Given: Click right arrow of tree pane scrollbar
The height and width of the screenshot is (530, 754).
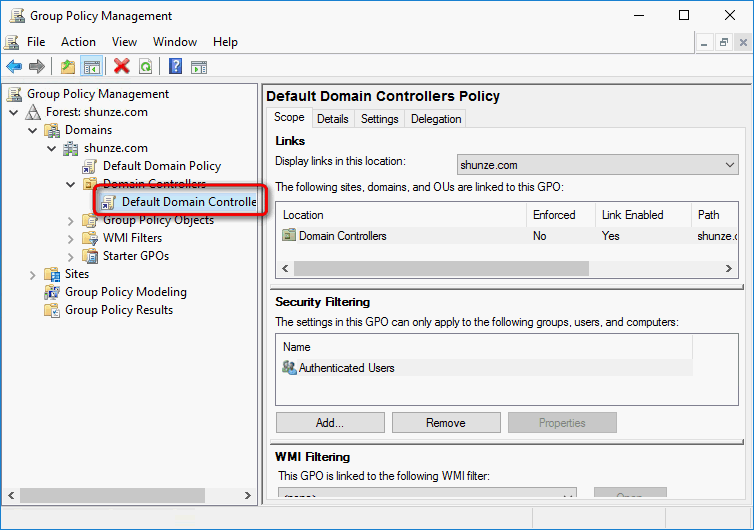Looking at the screenshot, I should (248, 495).
